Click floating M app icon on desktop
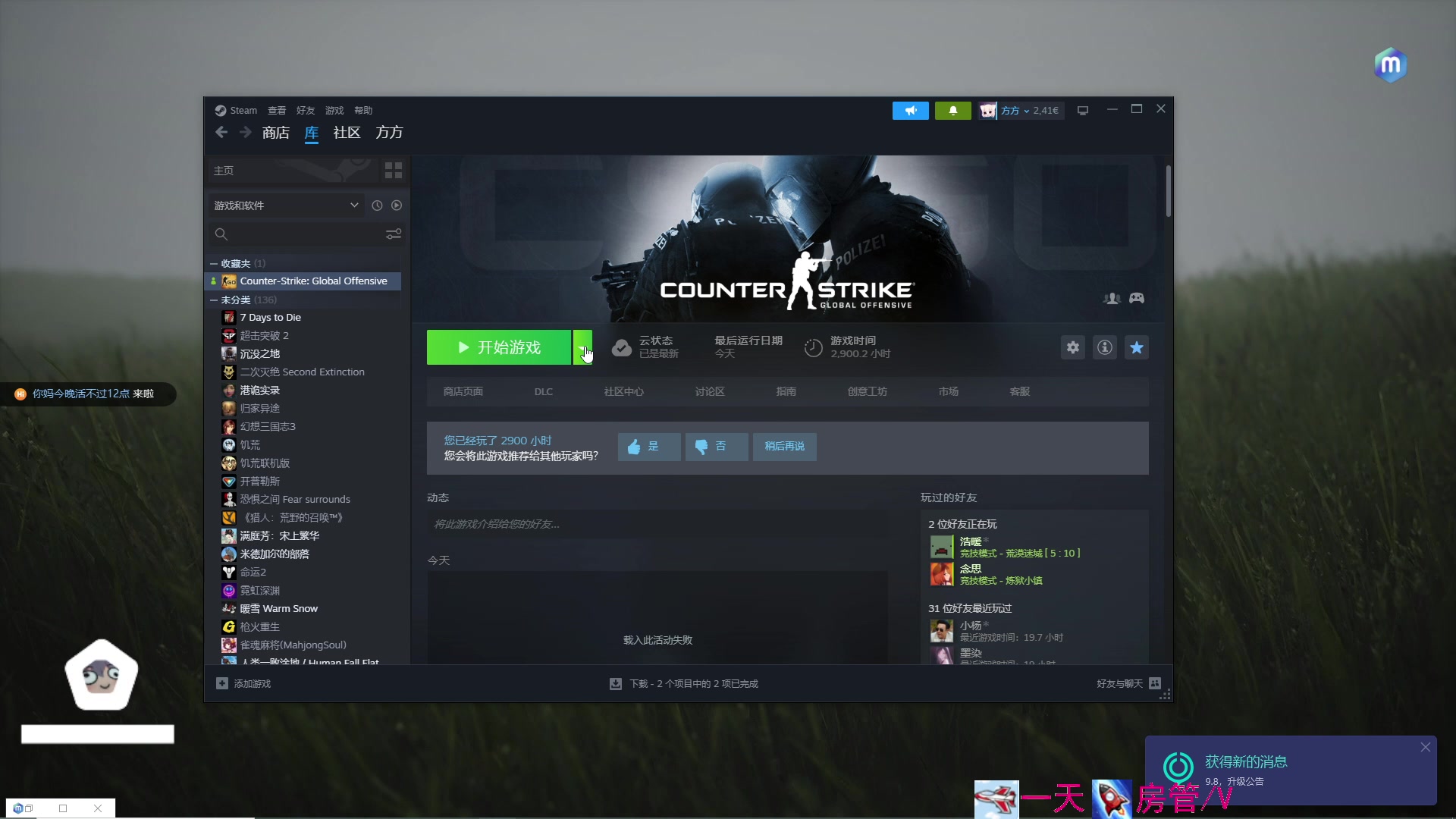 (1391, 65)
